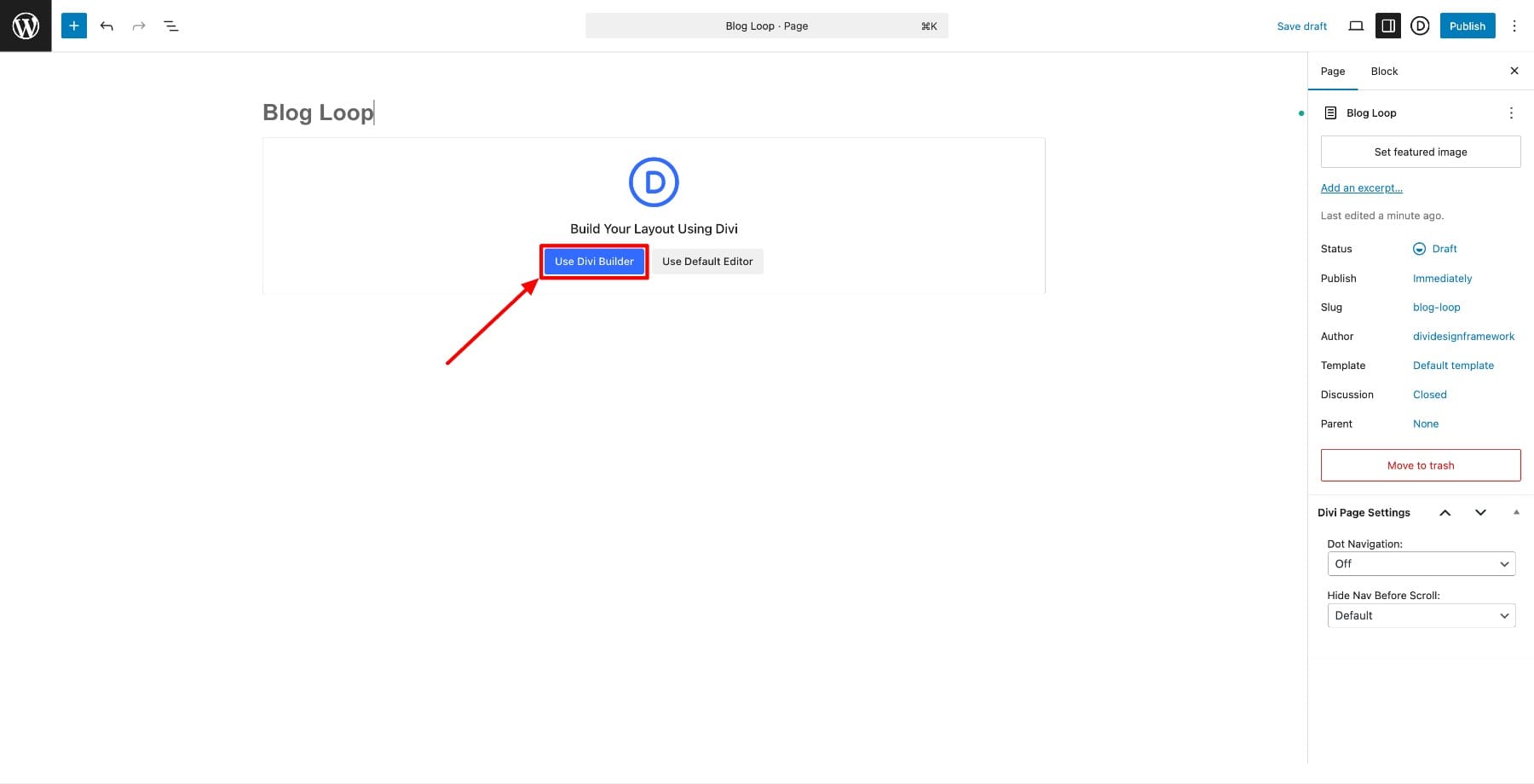This screenshot has height=784, width=1534.
Task: Click the Divi Page Settings heading
Action: tap(1364, 512)
